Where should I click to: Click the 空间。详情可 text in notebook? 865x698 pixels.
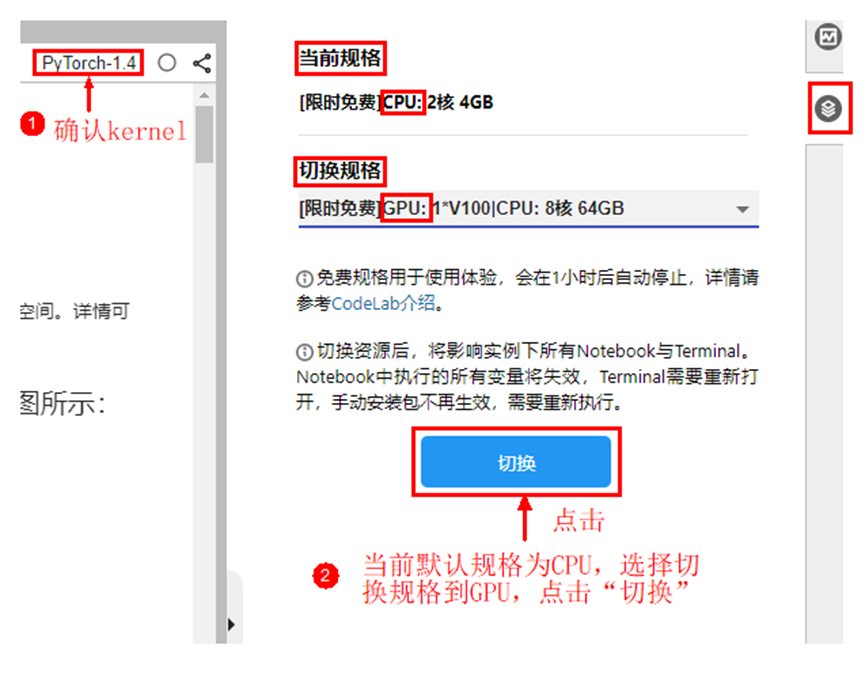pos(74,311)
